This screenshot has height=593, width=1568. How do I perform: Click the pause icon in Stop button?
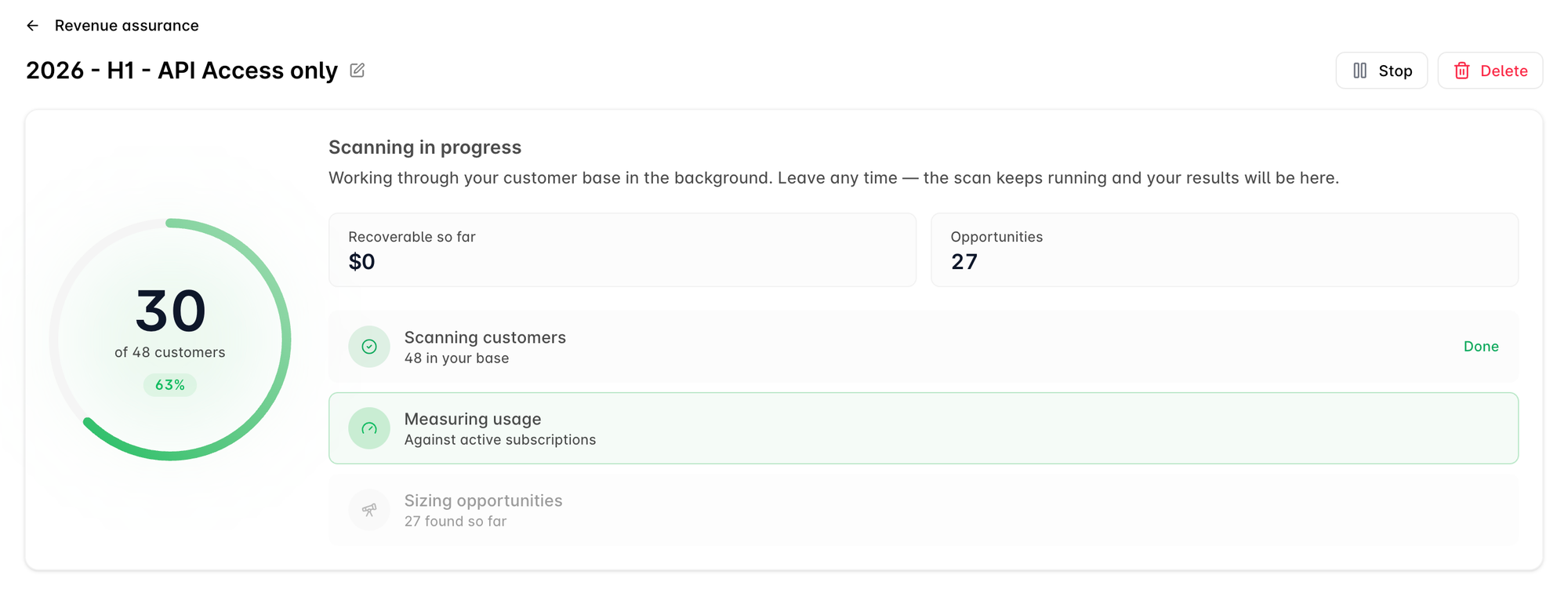point(1360,71)
